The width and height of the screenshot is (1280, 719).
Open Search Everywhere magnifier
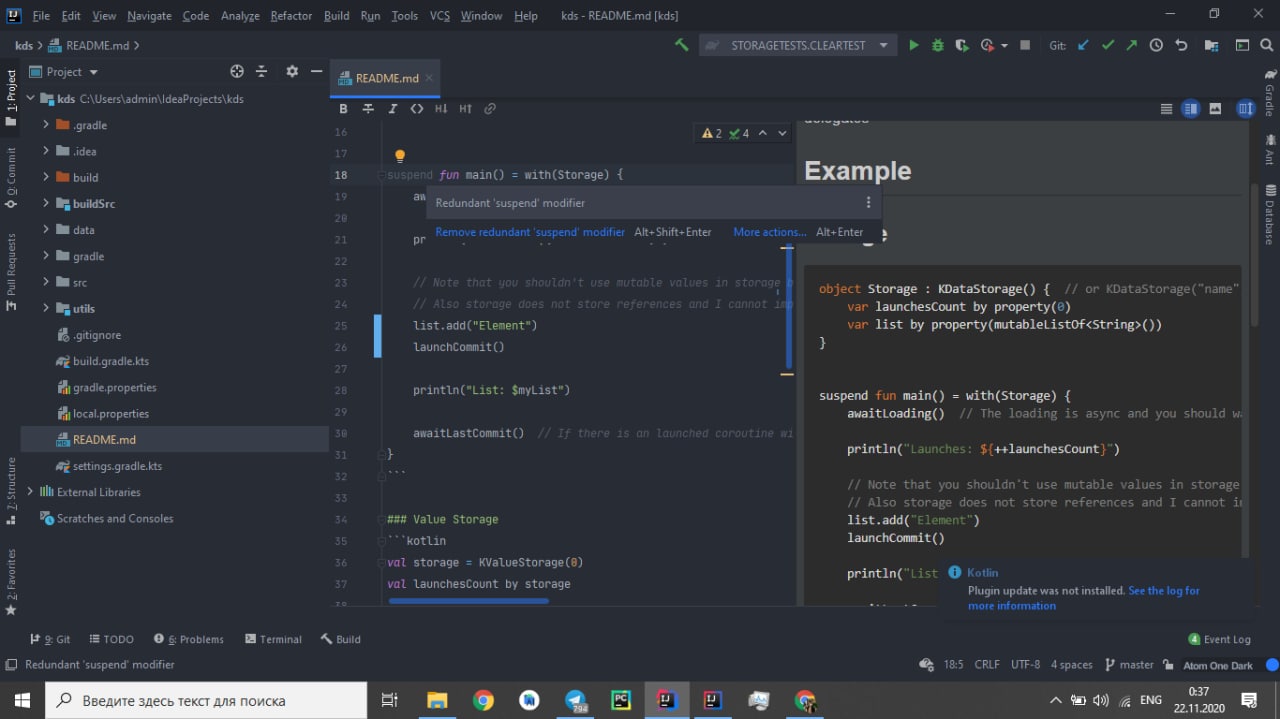pyautogui.click(x=1267, y=45)
